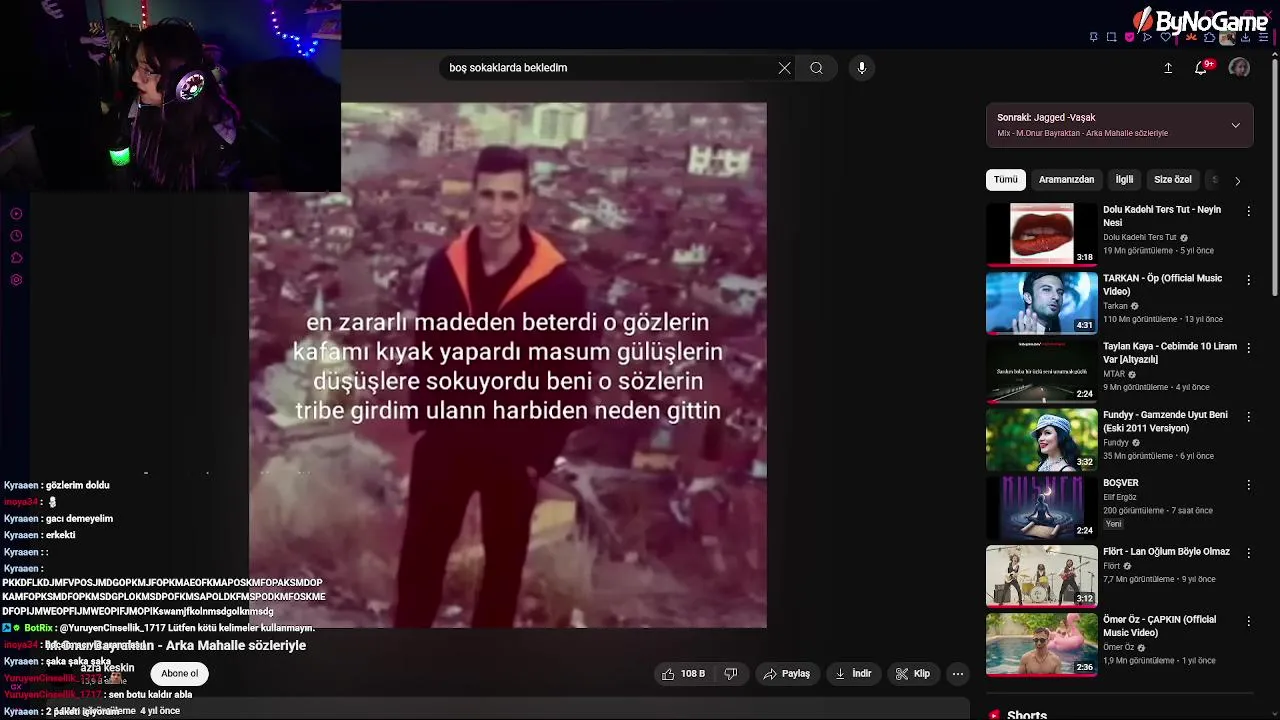This screenshot has width=1280, height=720.
Task: Select the Size özel filter chip
Action: tap(1173, 180)
